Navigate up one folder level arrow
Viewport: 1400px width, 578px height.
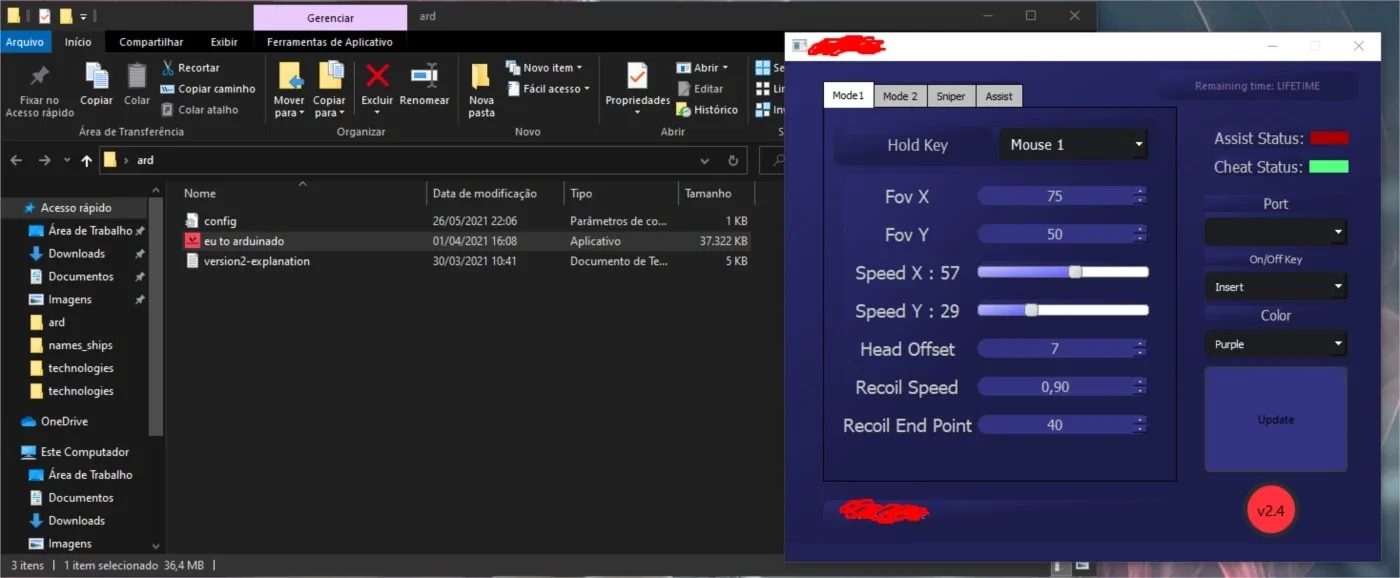tap(87, 160)
